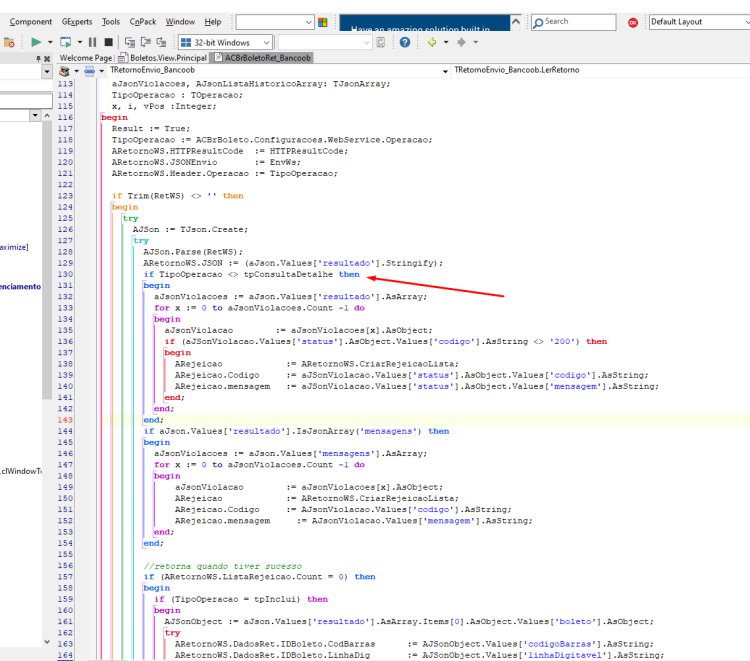This screenshot has width=750, height=661.
Task: Click the Trace Into step icon
Action: [130, 42]
